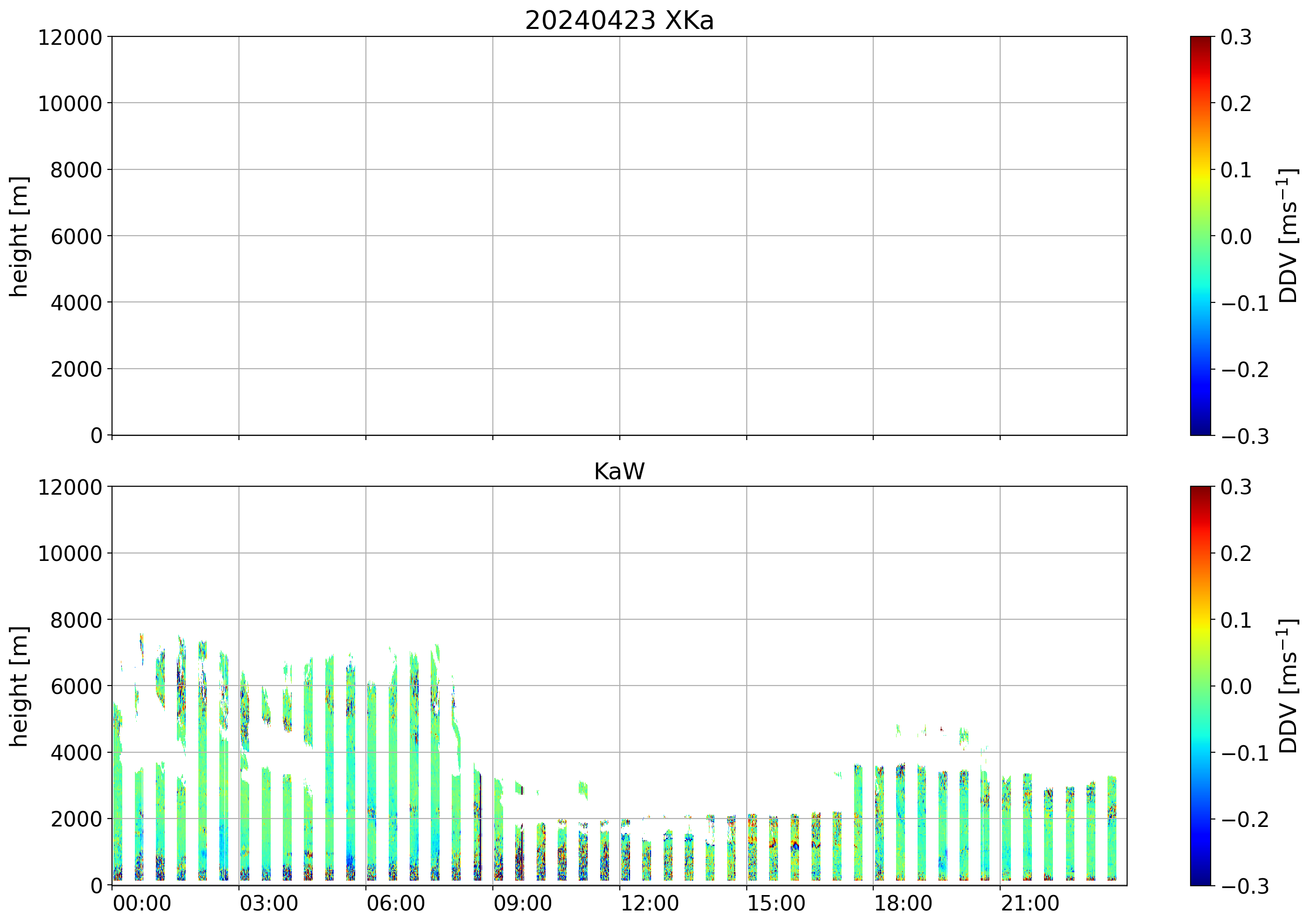Click the 15:00 time axis label

(x=776, y=904)
